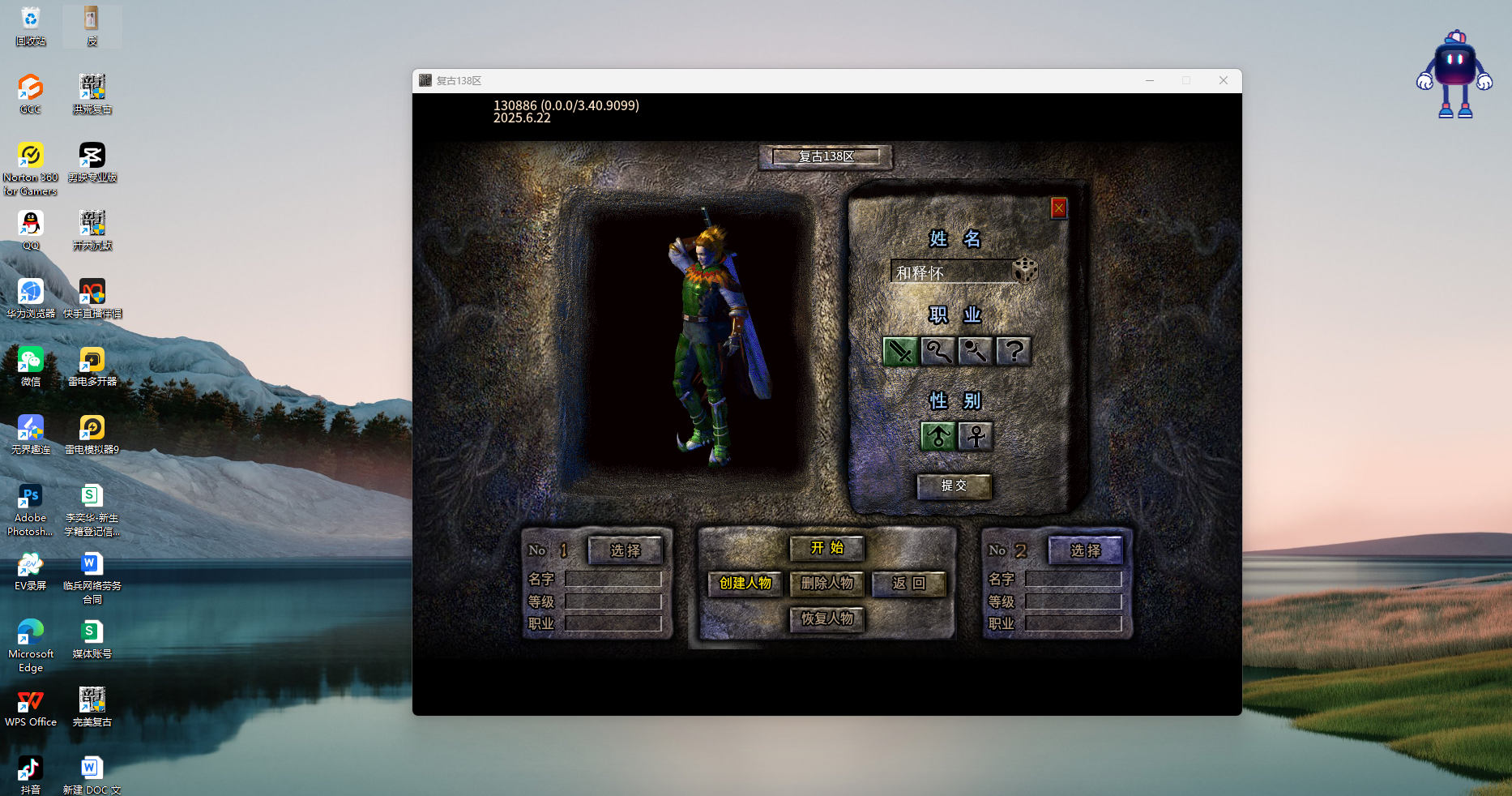This screenshot has height=796, width=1512.
Task: Select the warrior sword class icon
Action: 899,352
